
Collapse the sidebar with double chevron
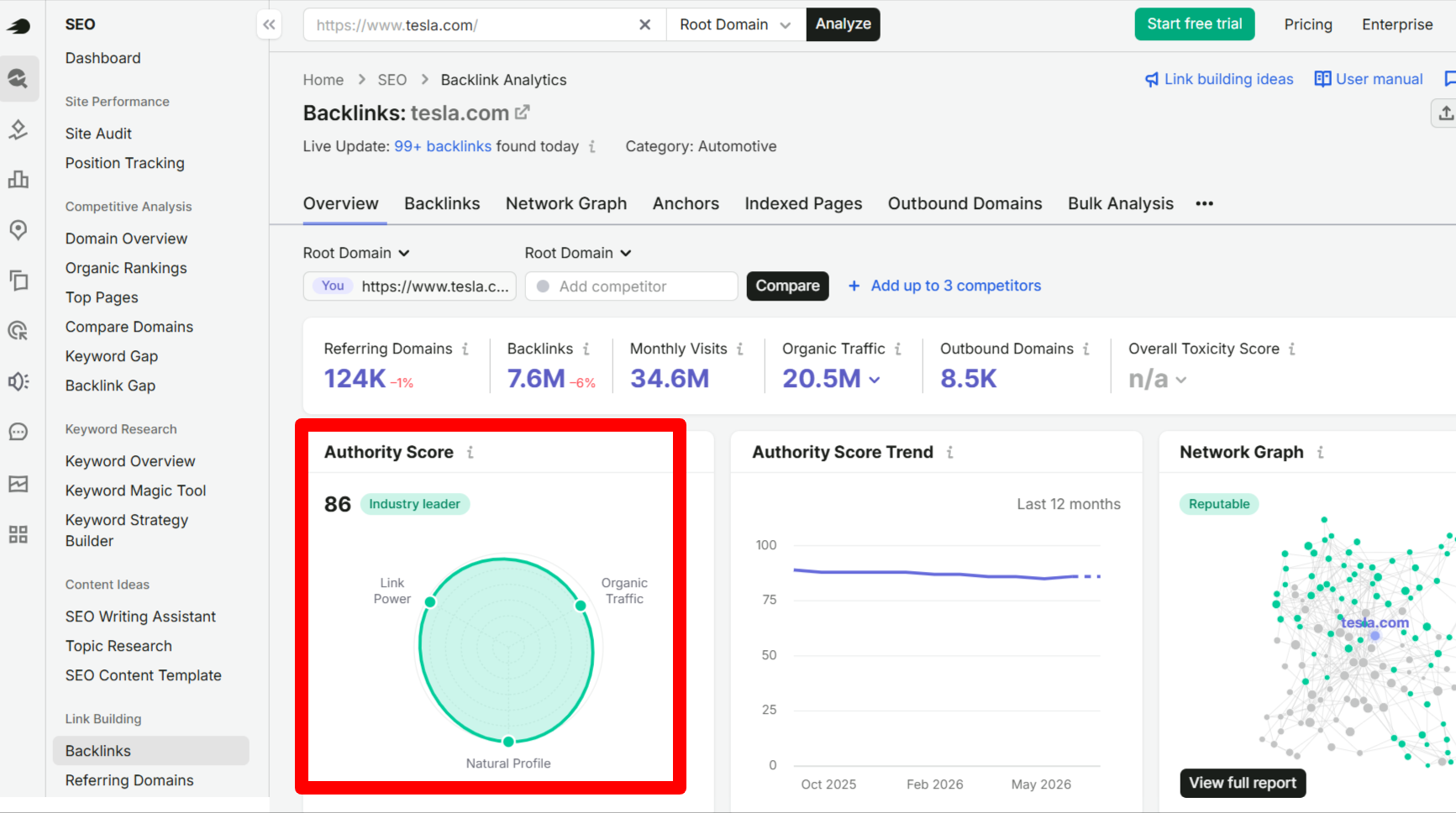click(269, 24)
